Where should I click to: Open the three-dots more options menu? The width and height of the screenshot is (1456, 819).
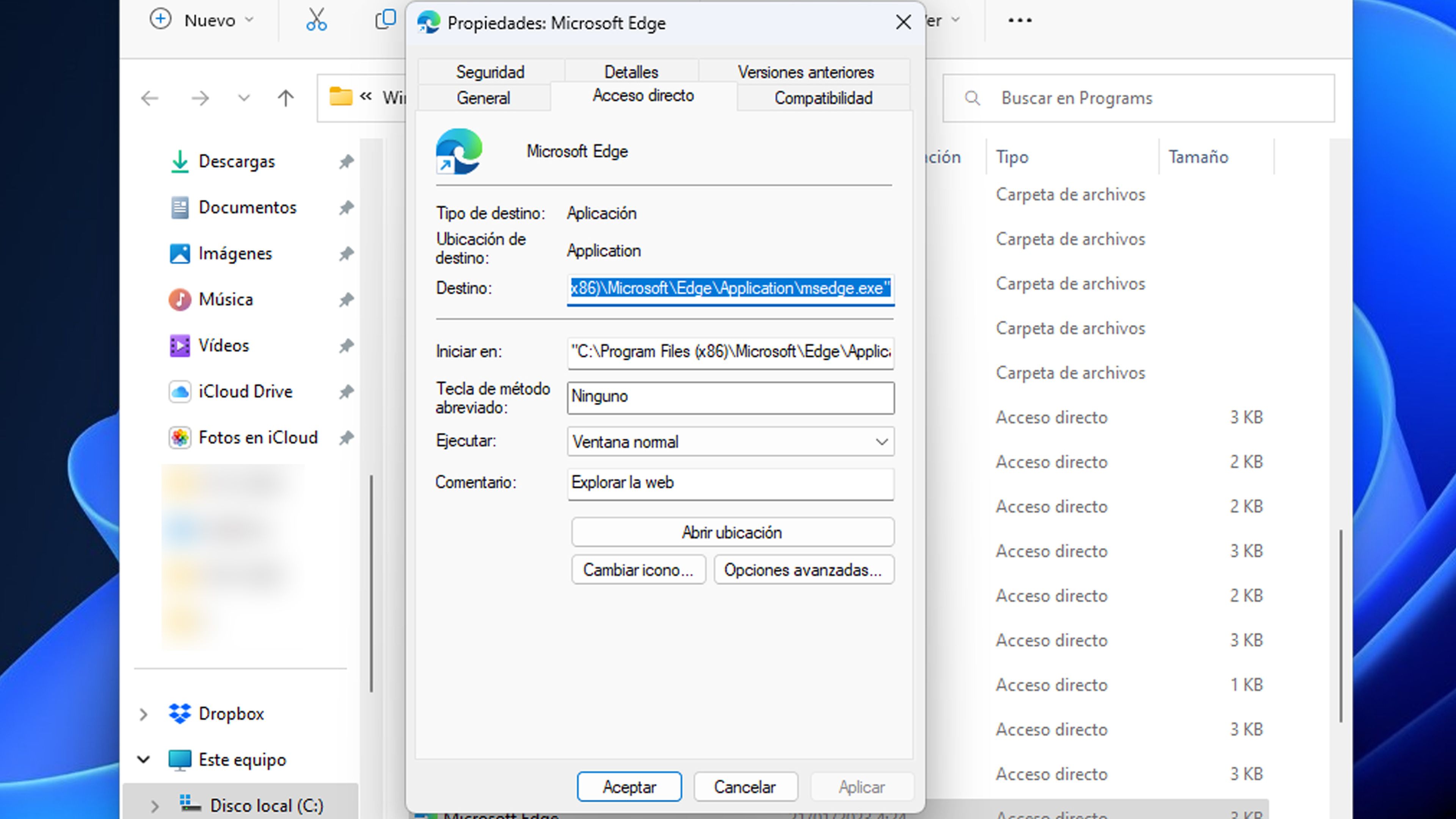(1020, 20)
